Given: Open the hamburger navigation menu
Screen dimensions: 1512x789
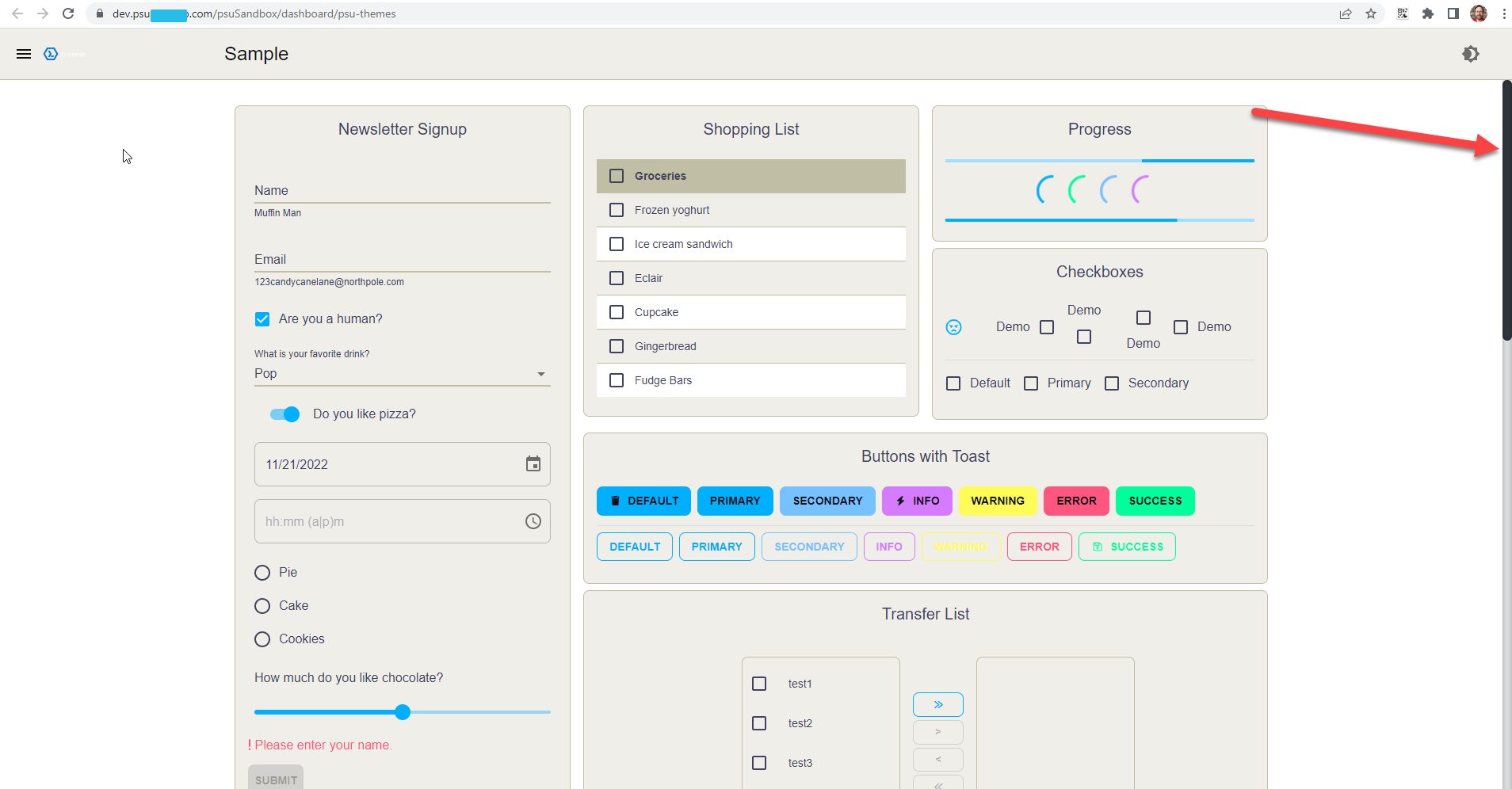Looking at the screenshot, I should [24, 53].
